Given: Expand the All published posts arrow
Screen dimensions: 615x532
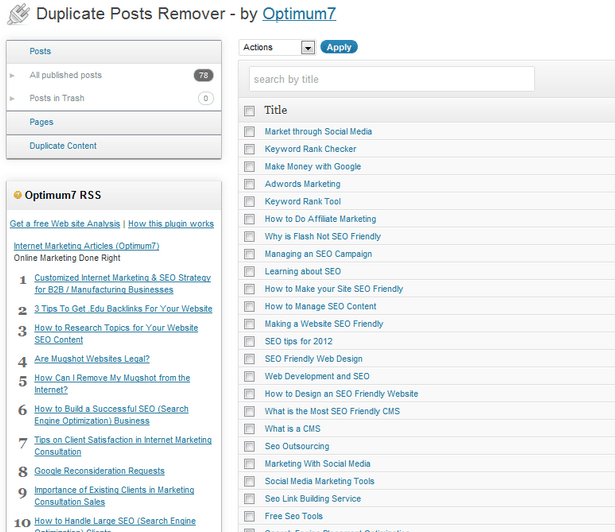Looking at the screenshot, I should click(x=12, y=75).
